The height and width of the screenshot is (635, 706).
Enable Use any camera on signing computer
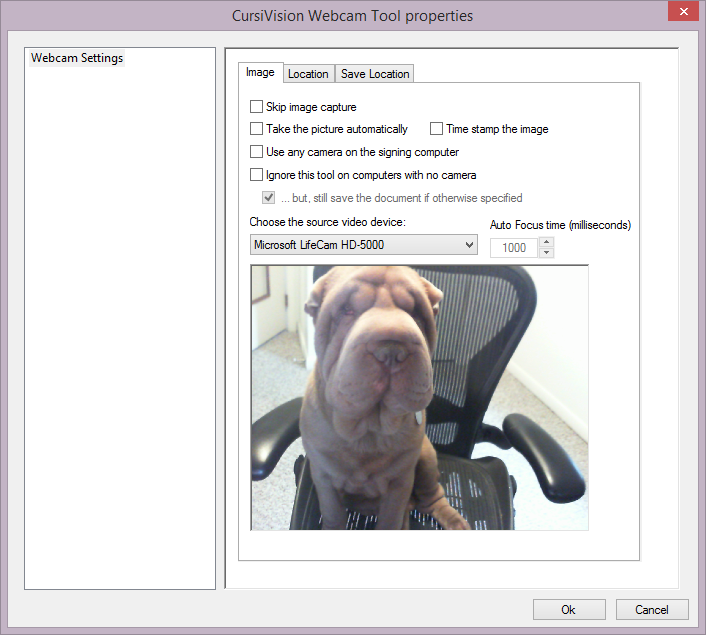(257, 152)
